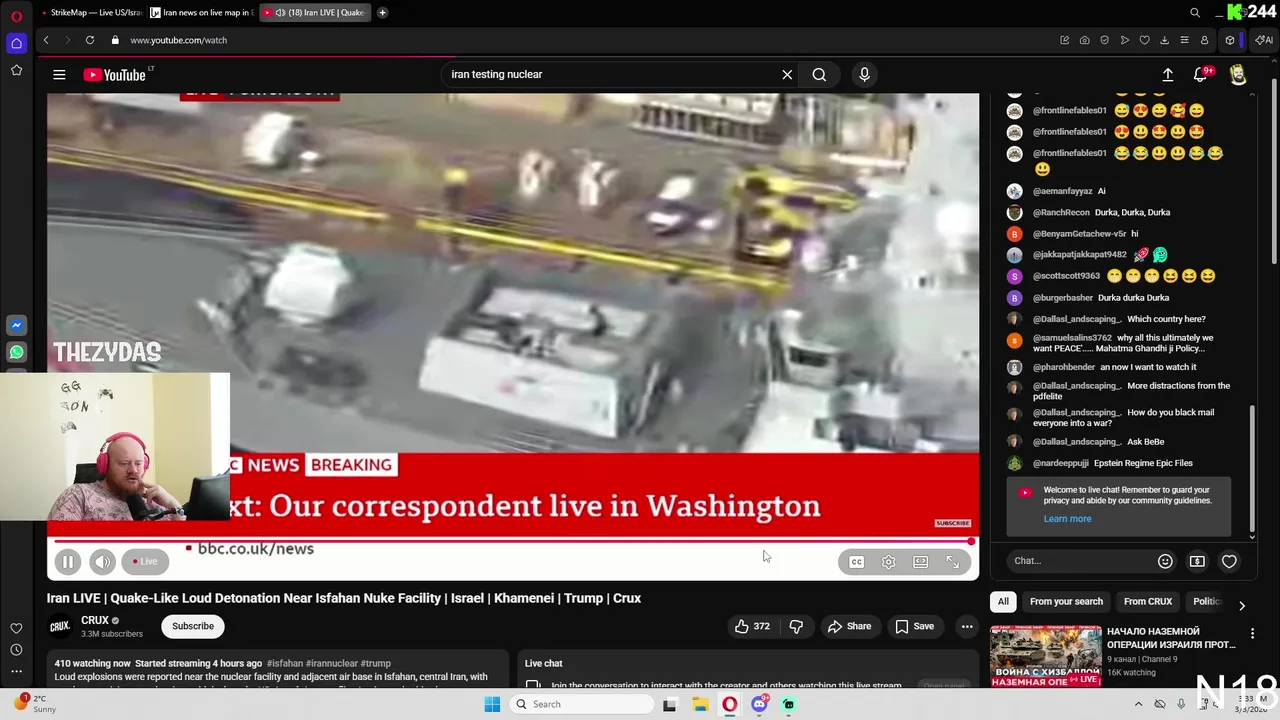Run search with magnifier button
This screenshot has width=1280, height=720.
(x=819, y=74)
